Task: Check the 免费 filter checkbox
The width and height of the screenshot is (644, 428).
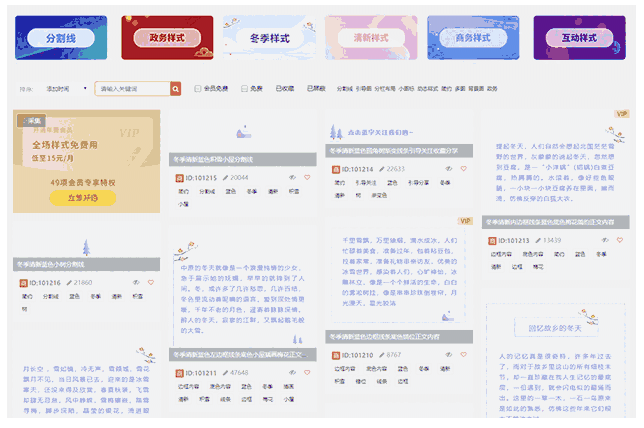Action: click(x=244, y=89)
